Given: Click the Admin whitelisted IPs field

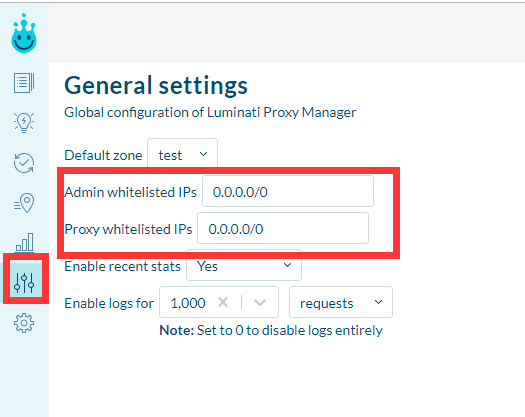Looking at the screenshot, I should click(x=288, y=191).
